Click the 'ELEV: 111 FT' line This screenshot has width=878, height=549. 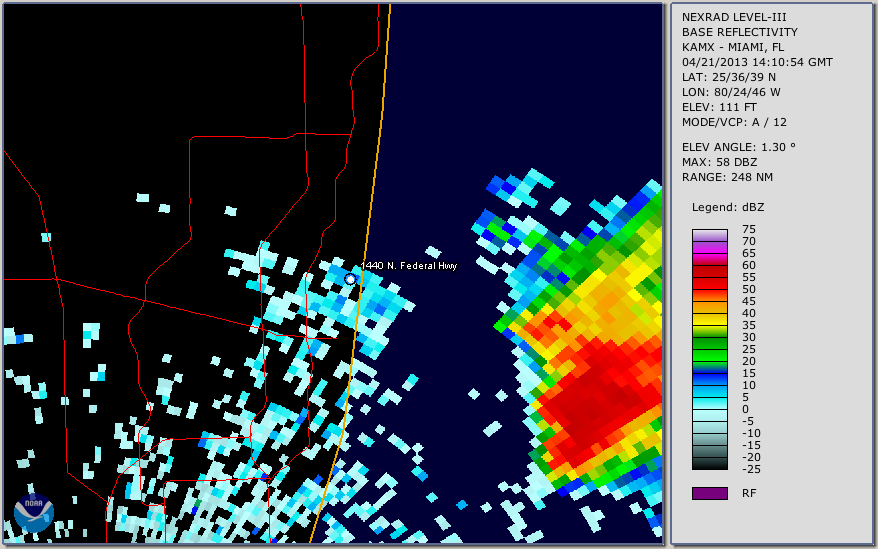(x=719, y=108)
